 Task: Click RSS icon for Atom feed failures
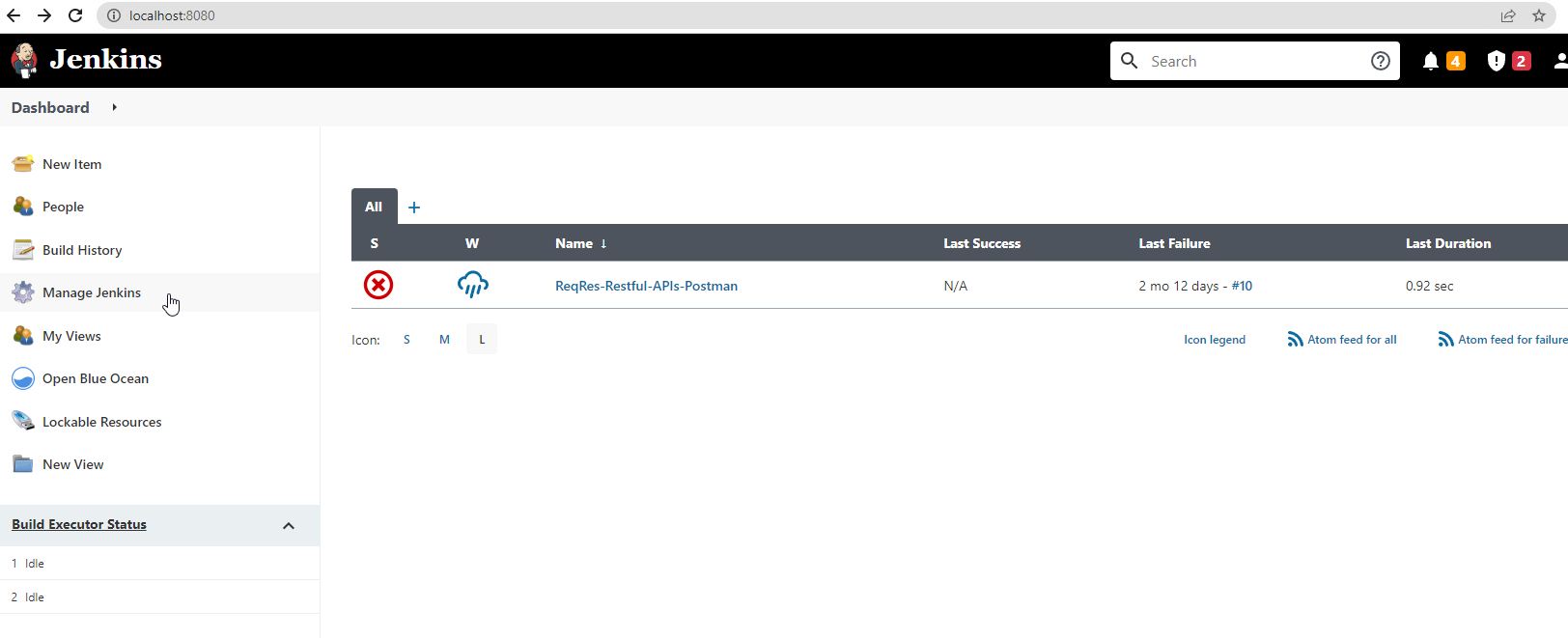coord(1445,339)
